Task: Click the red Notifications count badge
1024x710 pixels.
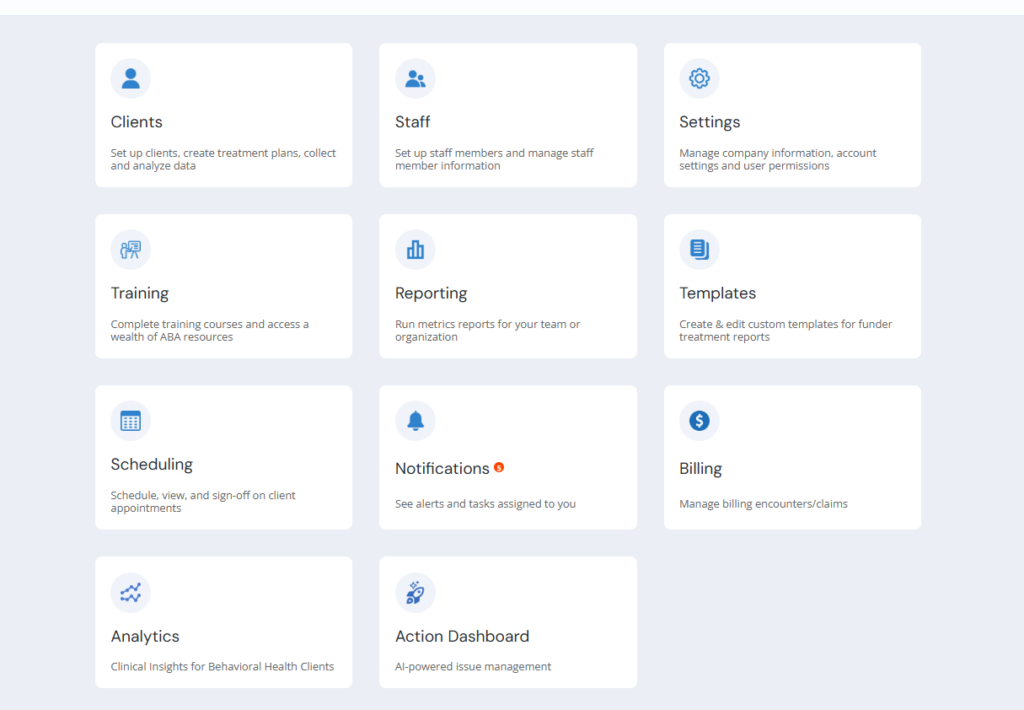Action: [499, 467]
